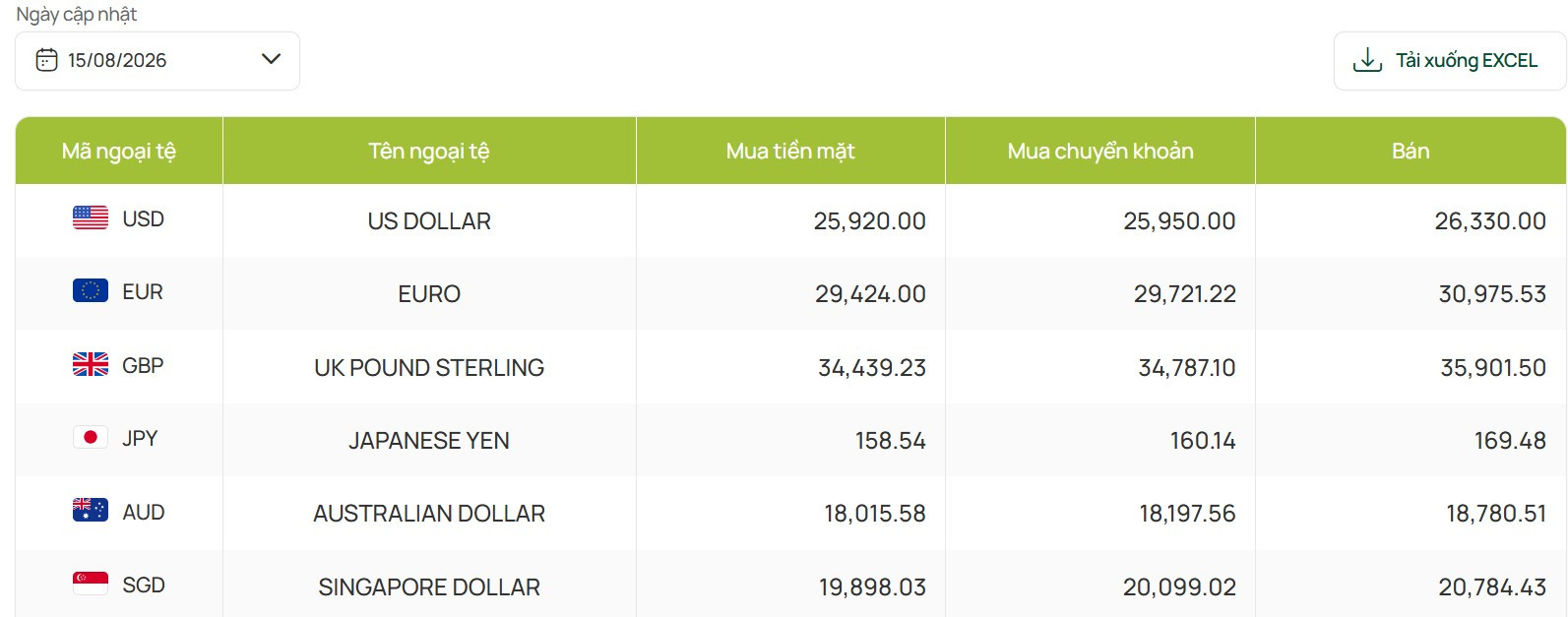Click the Singapore flag icon
This screenshot has height=617, width=1568.
coord(91,584)
